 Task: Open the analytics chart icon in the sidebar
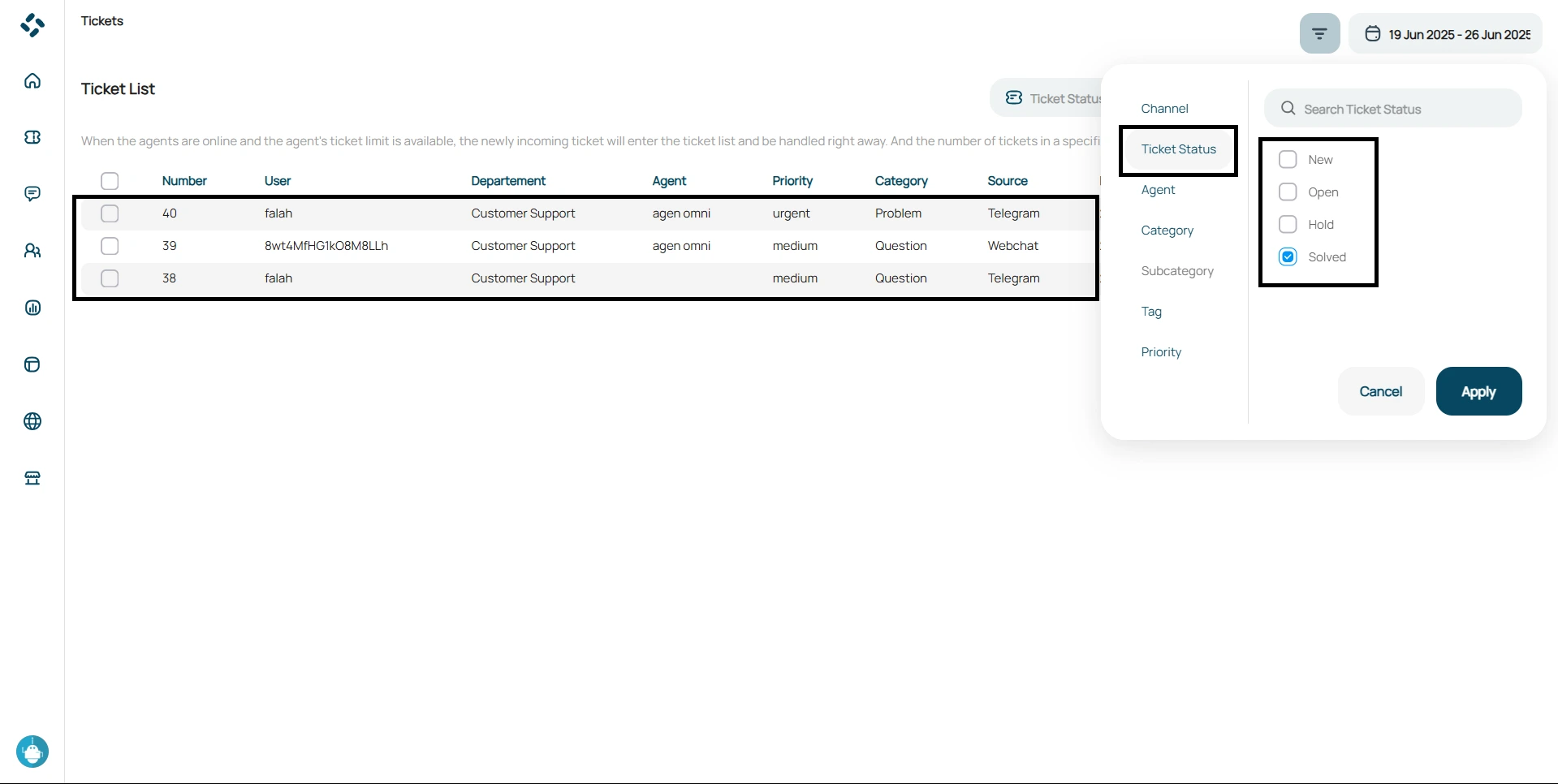pyautogui.click(x=32, y=308)
